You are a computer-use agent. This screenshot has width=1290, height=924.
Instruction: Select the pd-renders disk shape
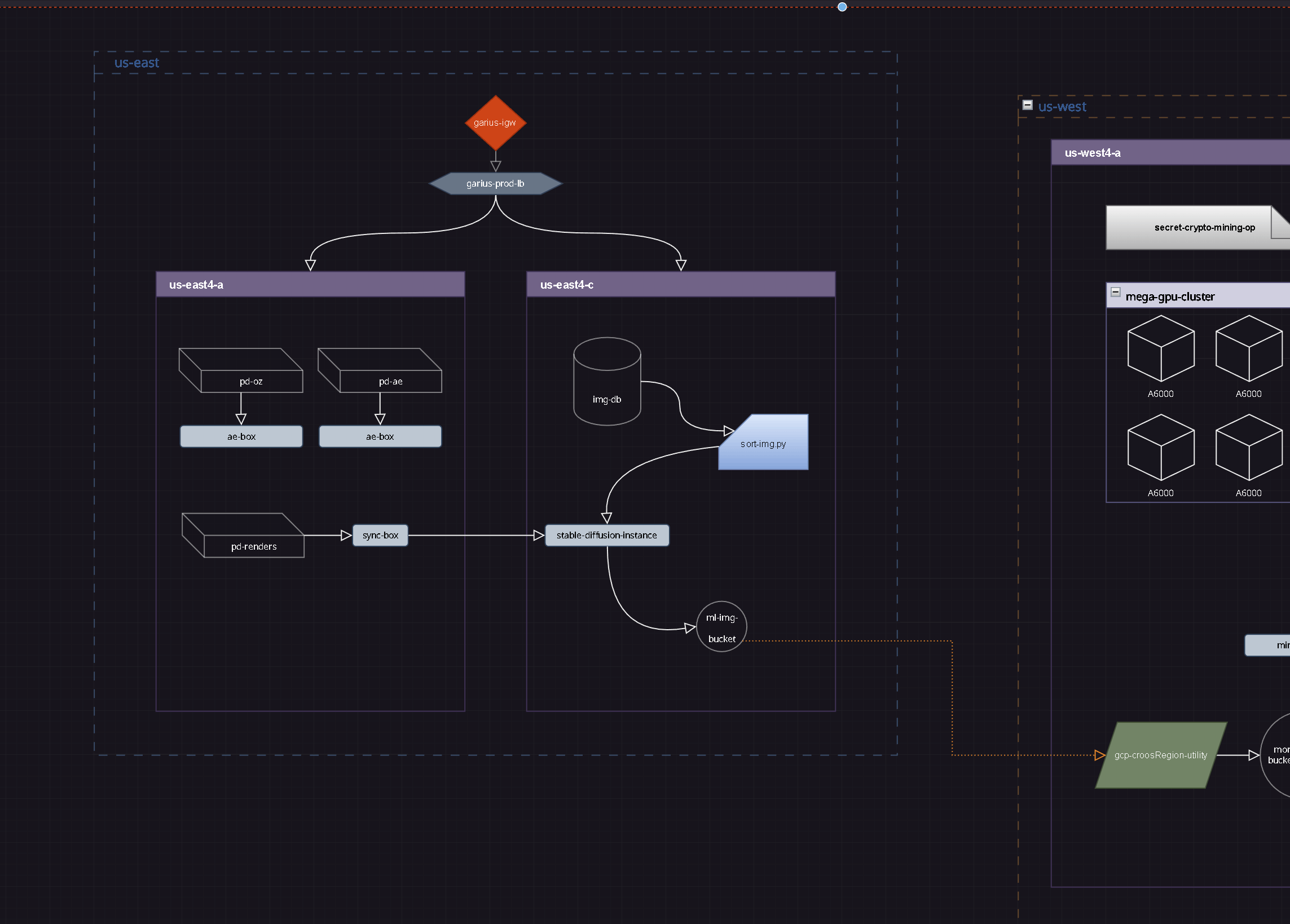coord(243,536)
